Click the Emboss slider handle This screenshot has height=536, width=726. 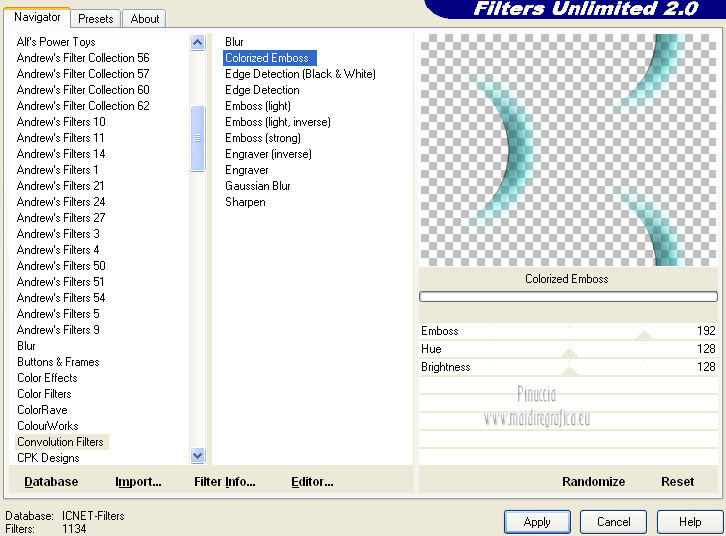click(x=644, y=336)
